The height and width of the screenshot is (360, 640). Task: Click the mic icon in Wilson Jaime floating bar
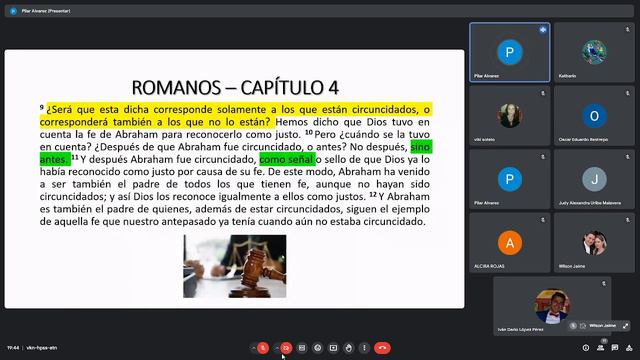point(573,326)
